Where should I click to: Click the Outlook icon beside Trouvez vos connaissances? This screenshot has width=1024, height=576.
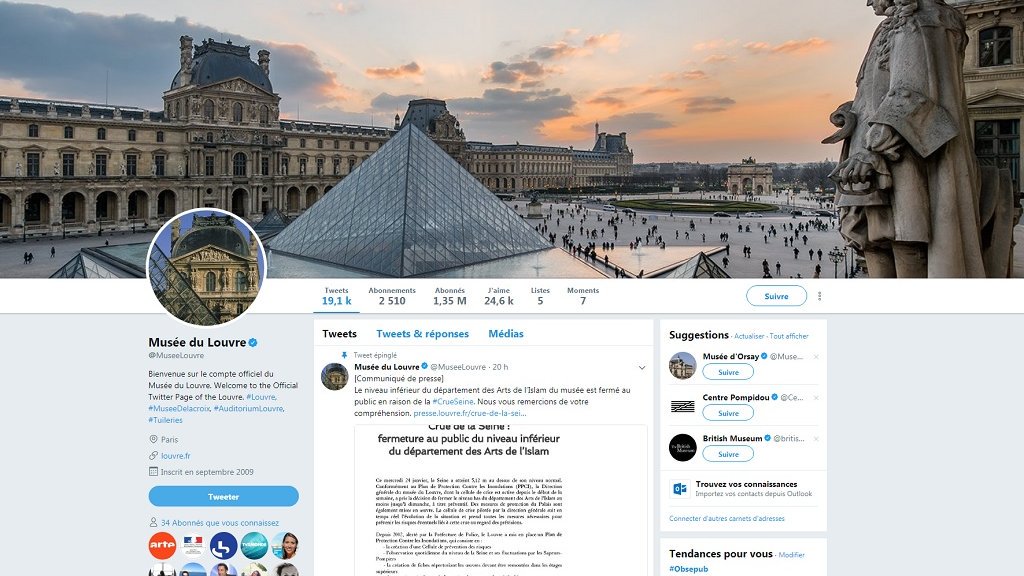point(680,488)
